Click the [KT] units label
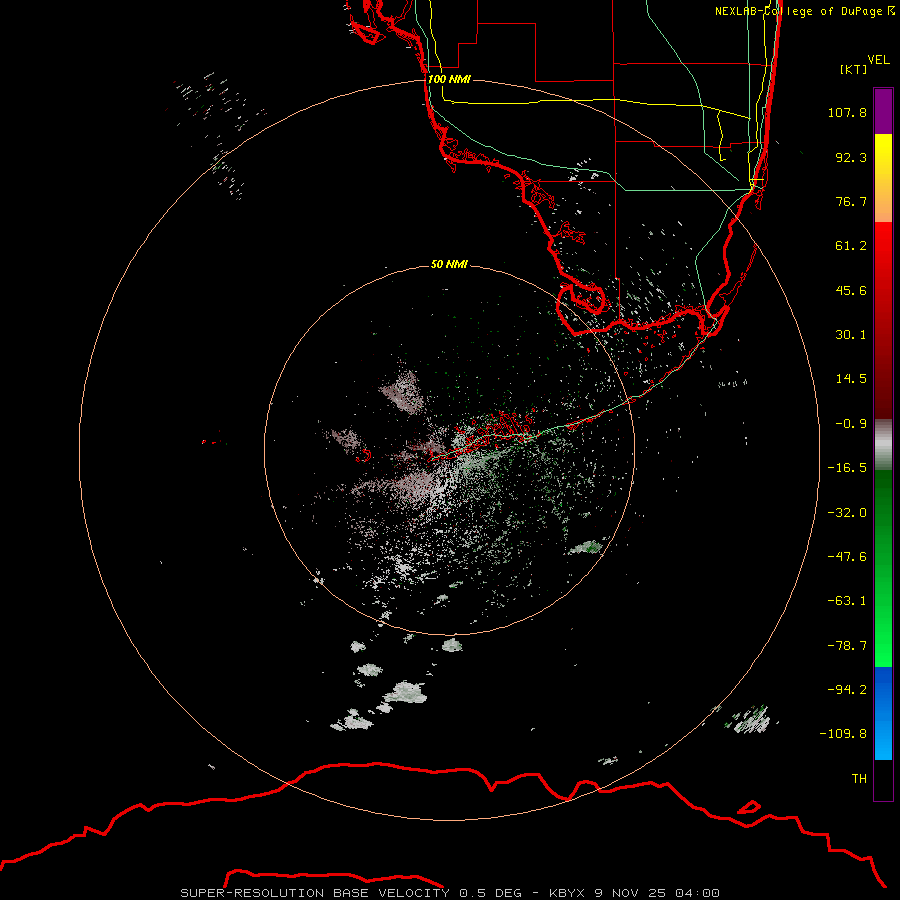Screen dimensions: 900x900 coord(853,69)
